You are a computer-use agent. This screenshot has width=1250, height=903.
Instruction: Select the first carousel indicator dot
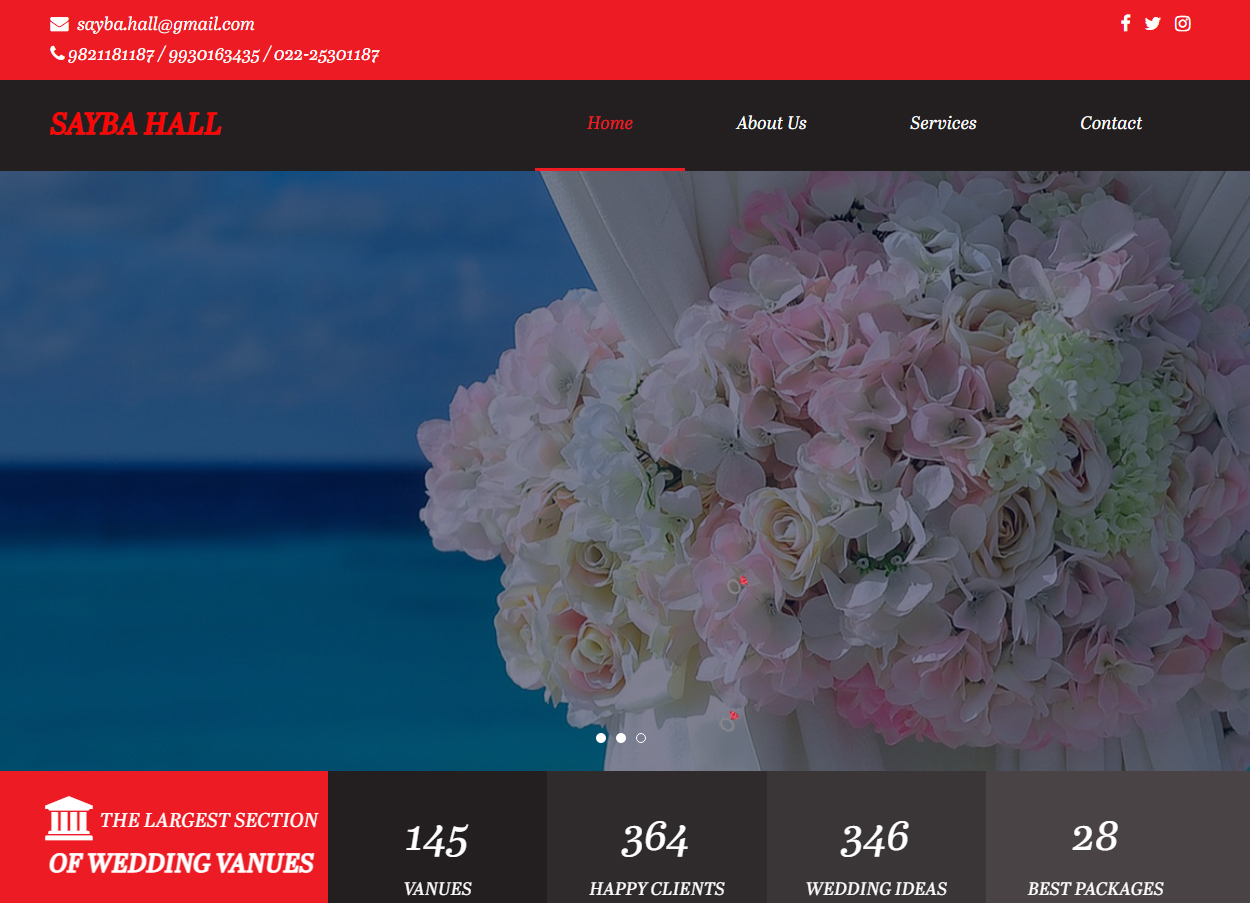601,738
